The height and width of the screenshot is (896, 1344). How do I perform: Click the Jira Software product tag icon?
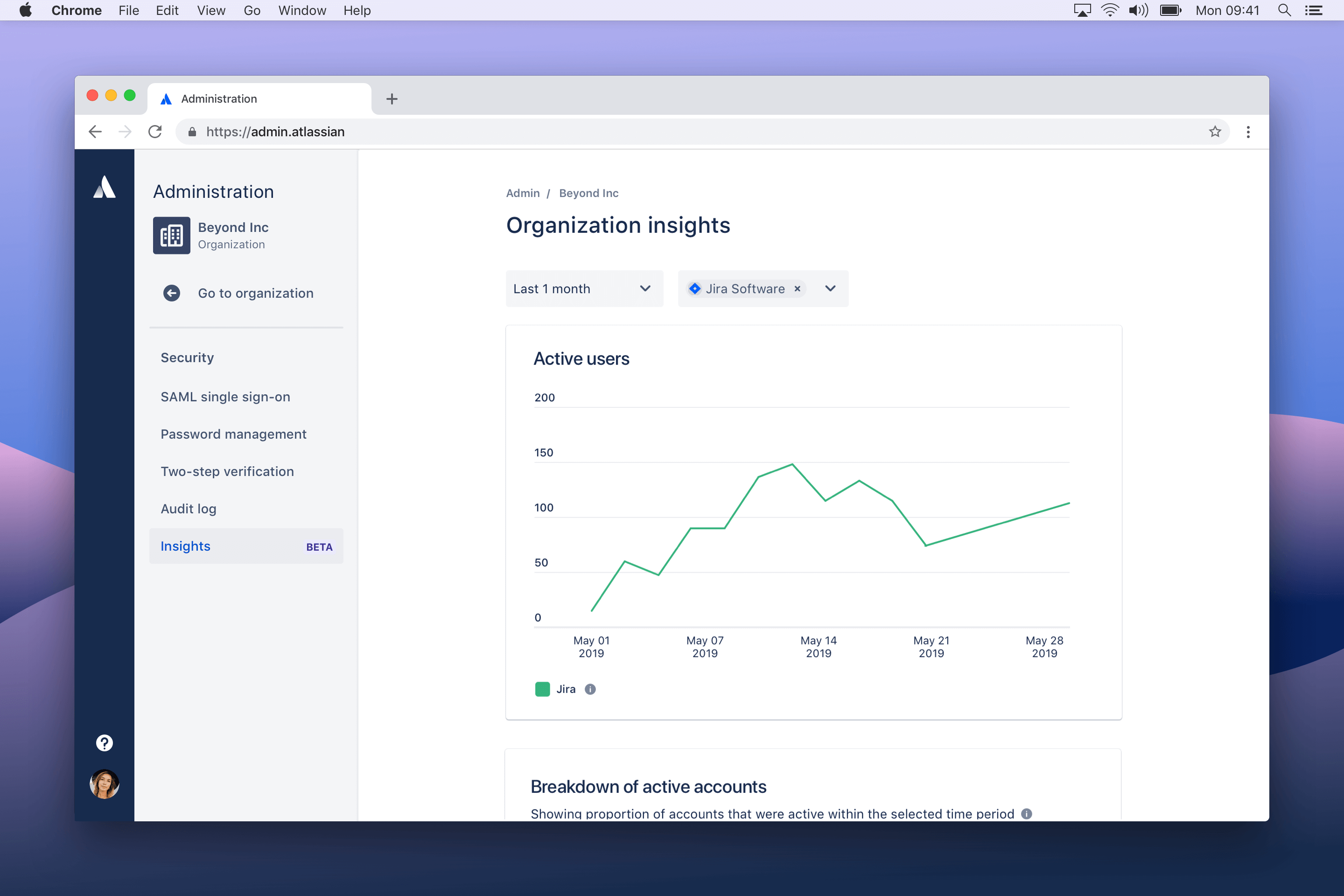click(696, 289)
